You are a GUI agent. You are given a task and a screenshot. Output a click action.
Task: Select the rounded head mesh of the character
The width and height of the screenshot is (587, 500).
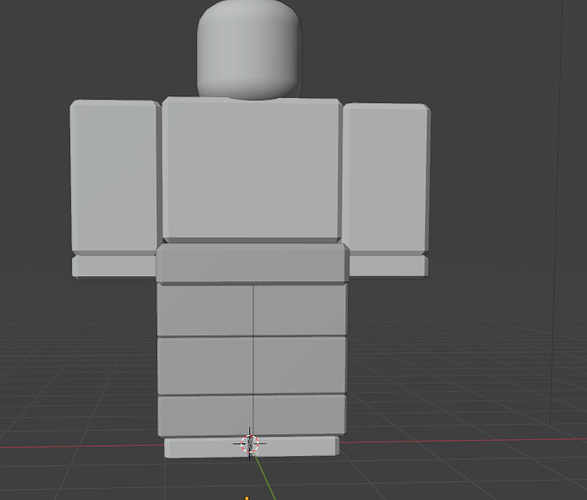[x=249, y=49]
